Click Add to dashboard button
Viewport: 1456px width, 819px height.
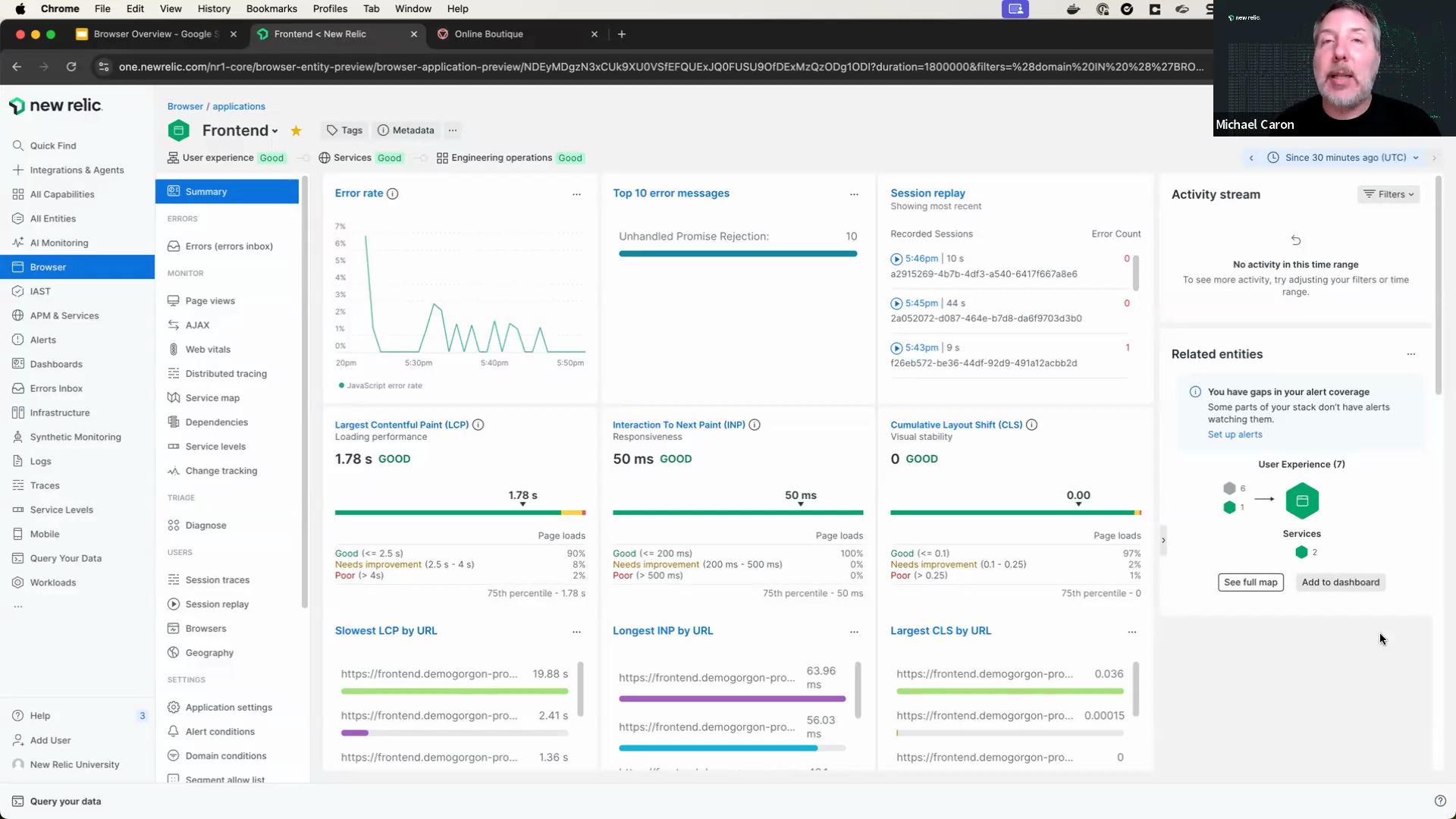[x=1340, y=582]
